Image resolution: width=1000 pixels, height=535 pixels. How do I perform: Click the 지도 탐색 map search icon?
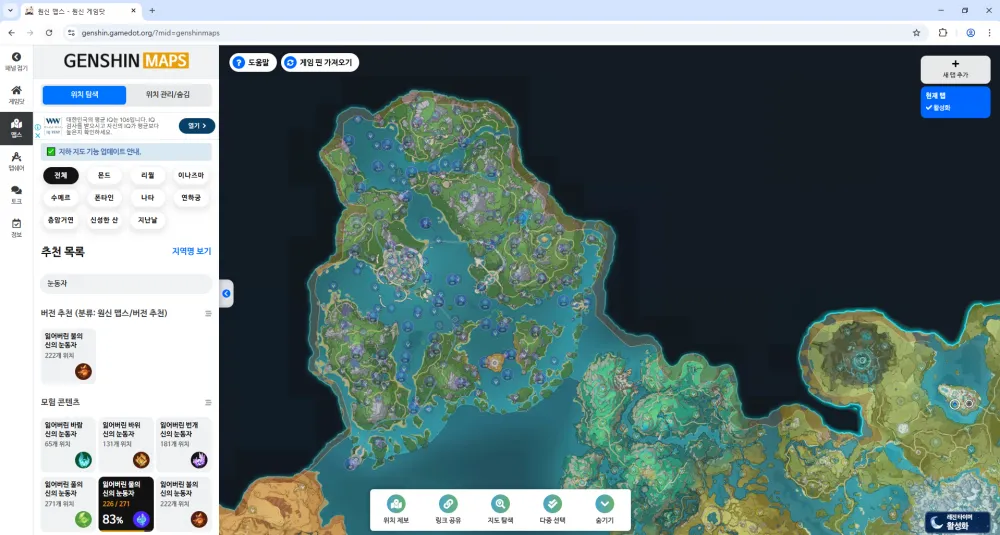click(500, 505)
